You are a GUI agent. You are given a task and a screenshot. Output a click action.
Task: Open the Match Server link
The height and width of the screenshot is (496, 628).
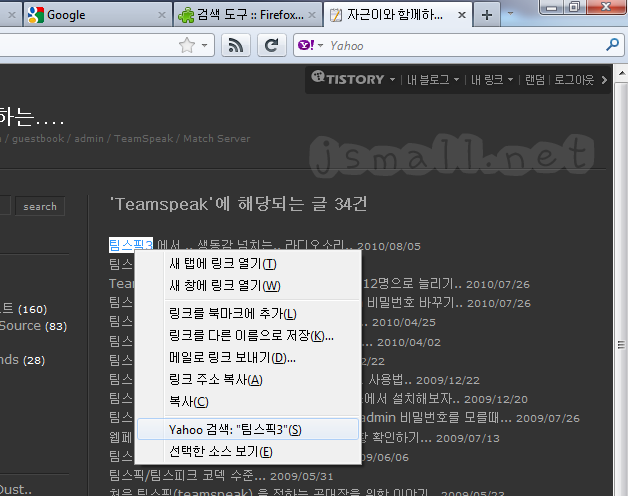point(217,139)
